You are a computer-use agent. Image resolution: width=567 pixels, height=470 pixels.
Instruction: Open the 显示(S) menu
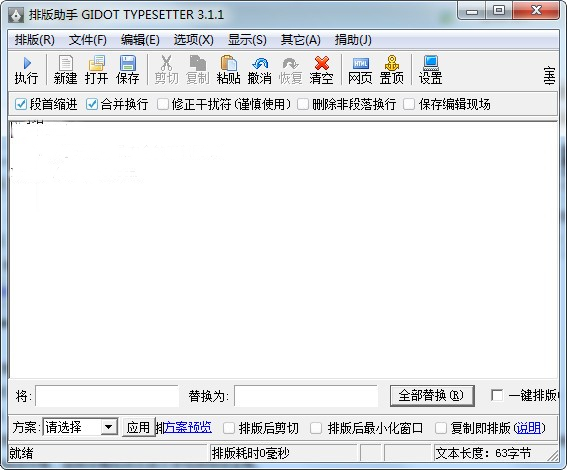(247, 40)
